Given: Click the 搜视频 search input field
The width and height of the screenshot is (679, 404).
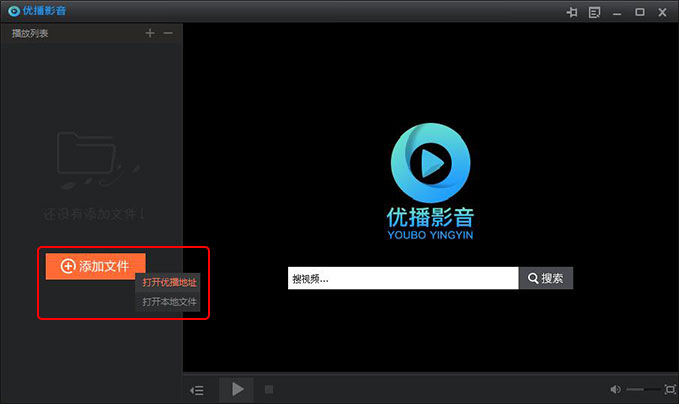Looking at the screenshot, I should 401,278.
